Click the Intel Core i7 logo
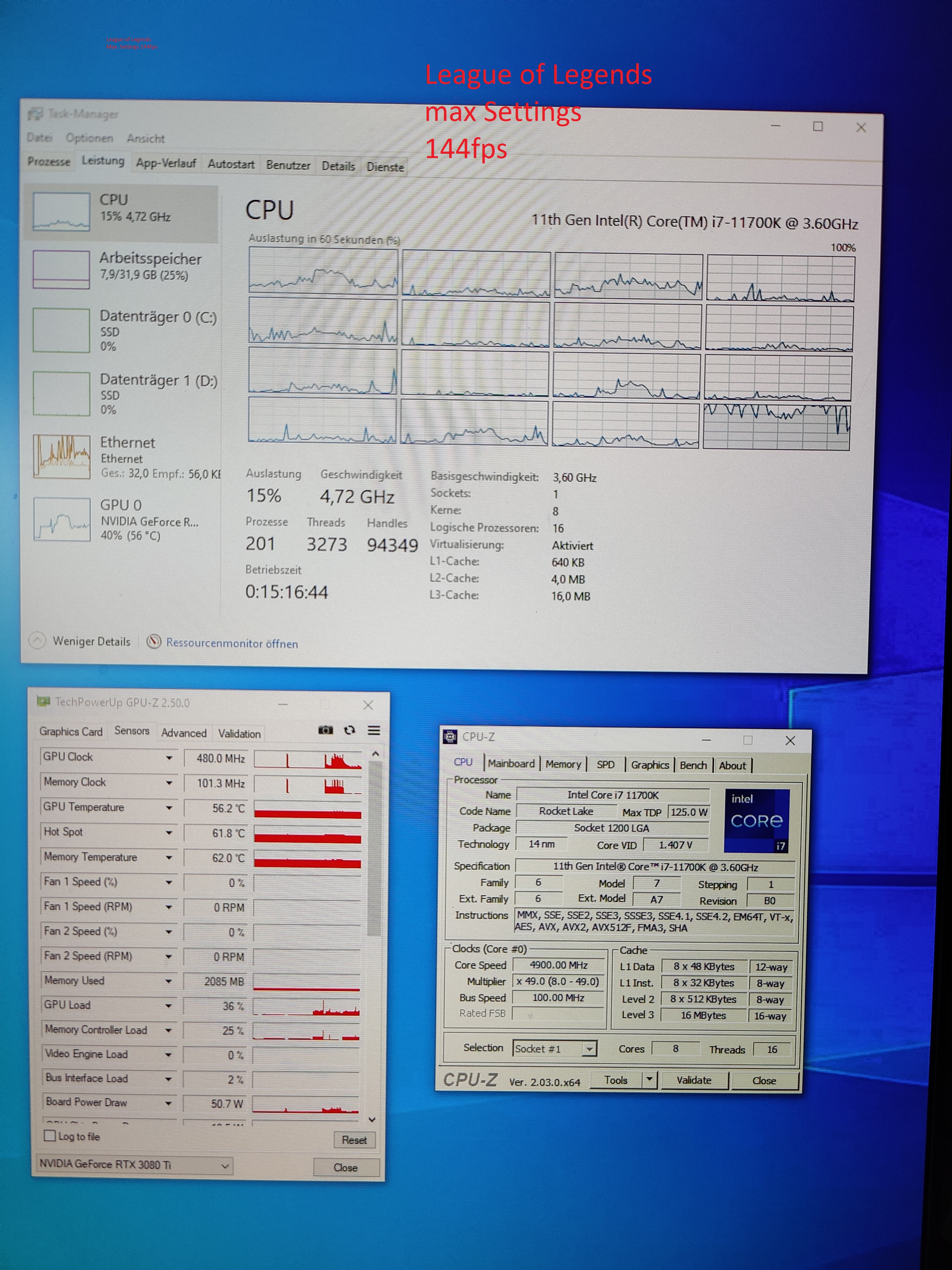The width and height of the screenshot is (952, 1270). click(x=756, y=820)
